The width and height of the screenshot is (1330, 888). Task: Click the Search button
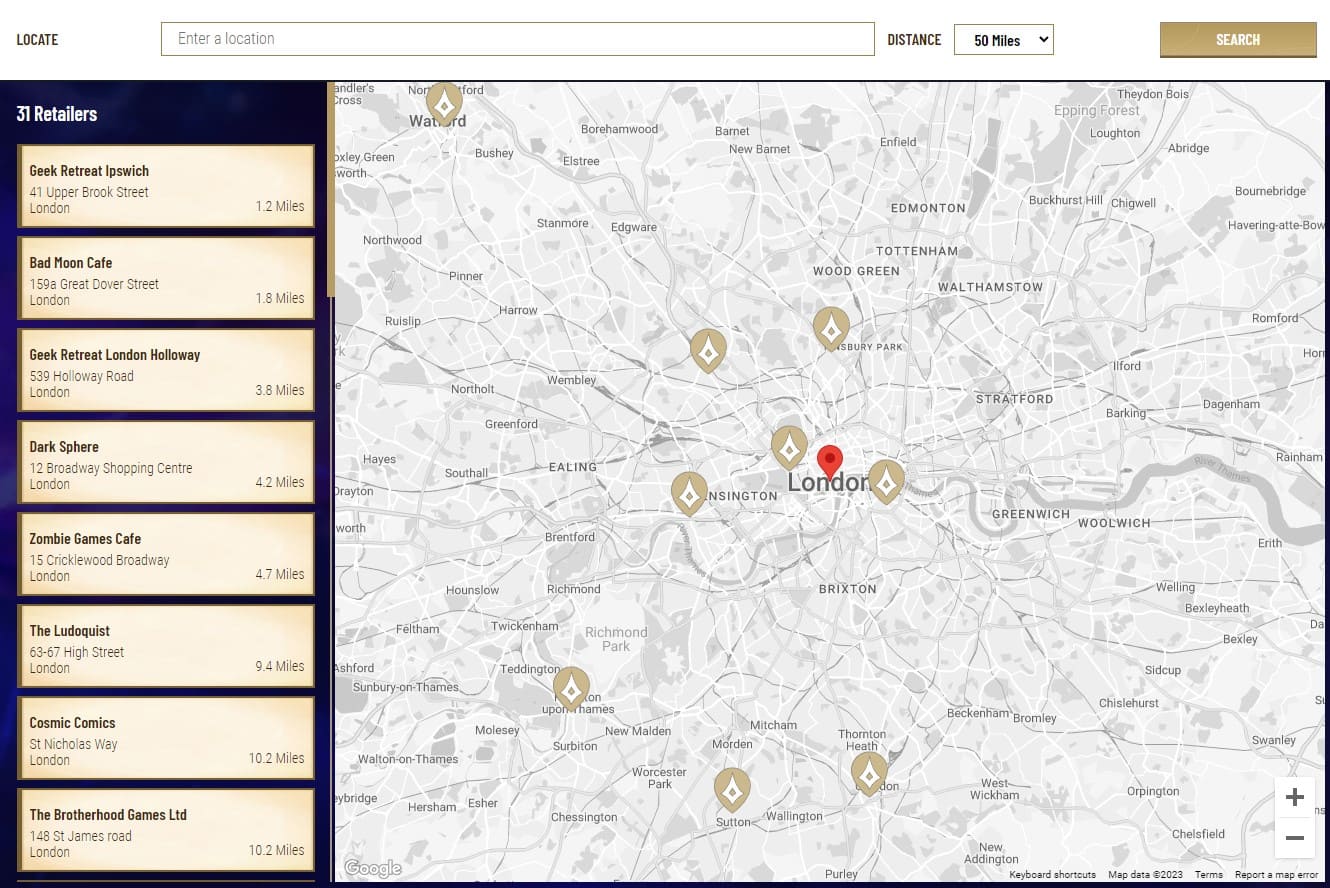coord(1238,40)
